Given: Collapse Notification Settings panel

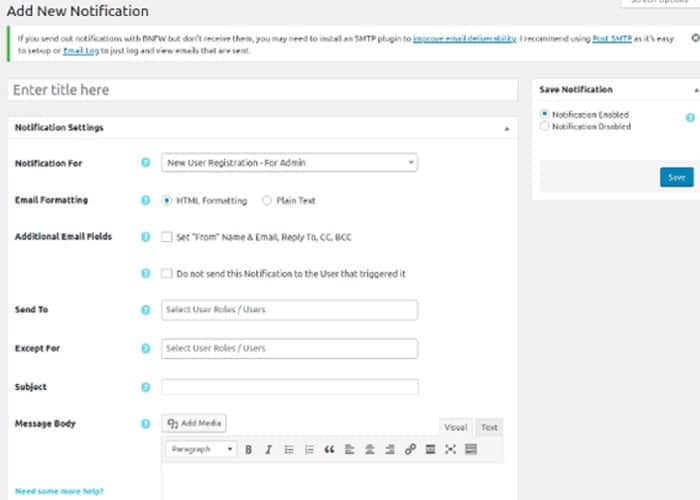Looking at the screenshot, I should click(x=507, y=129).
